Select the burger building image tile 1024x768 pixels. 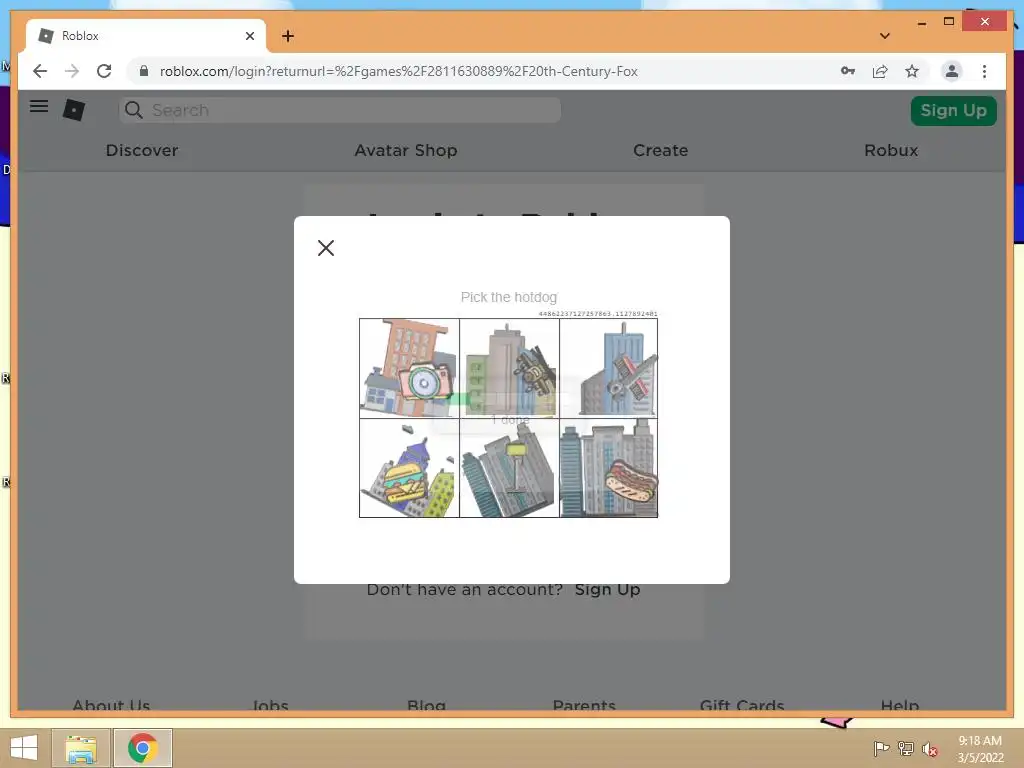coord(409,468)
